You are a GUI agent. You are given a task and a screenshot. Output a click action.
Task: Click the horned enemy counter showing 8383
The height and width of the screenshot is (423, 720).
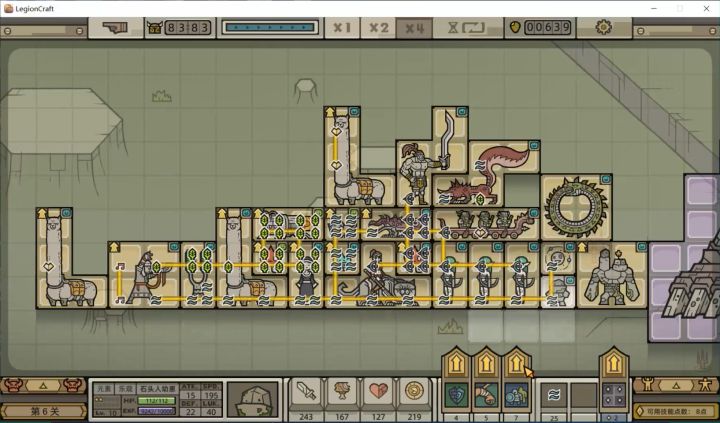[180, 28]
